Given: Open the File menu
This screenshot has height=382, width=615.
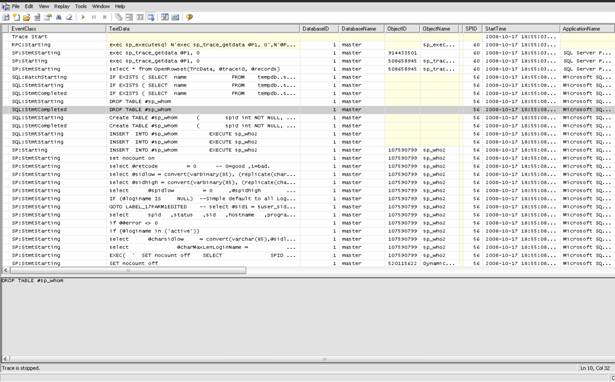Looking at the screenshot, I should (16, 6).
